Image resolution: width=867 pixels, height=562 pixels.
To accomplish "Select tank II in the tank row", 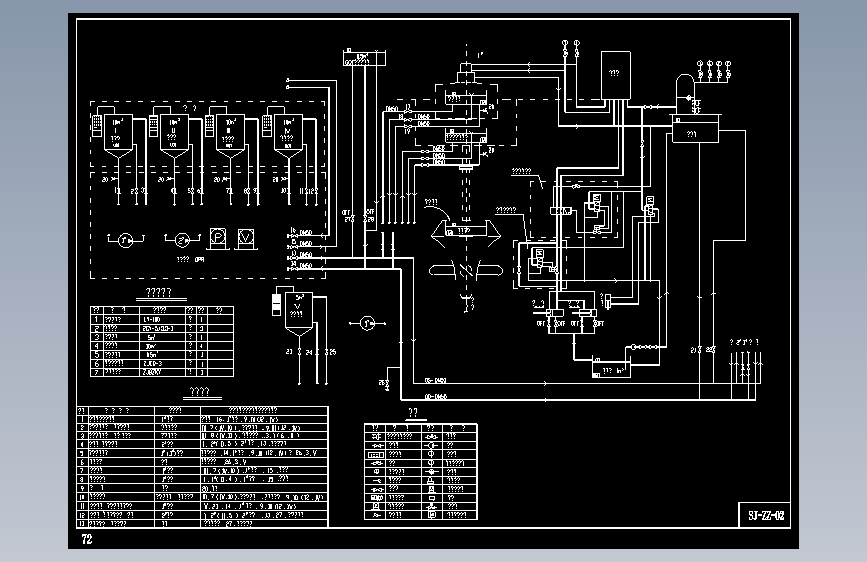I will point(174,136).
